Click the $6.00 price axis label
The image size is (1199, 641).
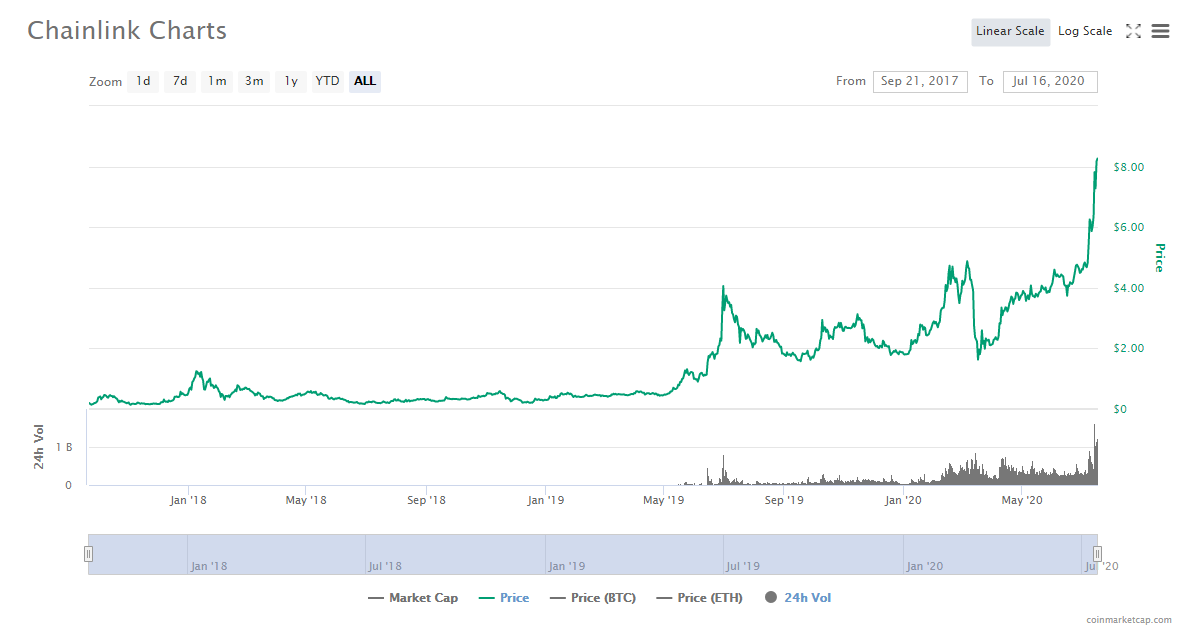point(1129,227)
